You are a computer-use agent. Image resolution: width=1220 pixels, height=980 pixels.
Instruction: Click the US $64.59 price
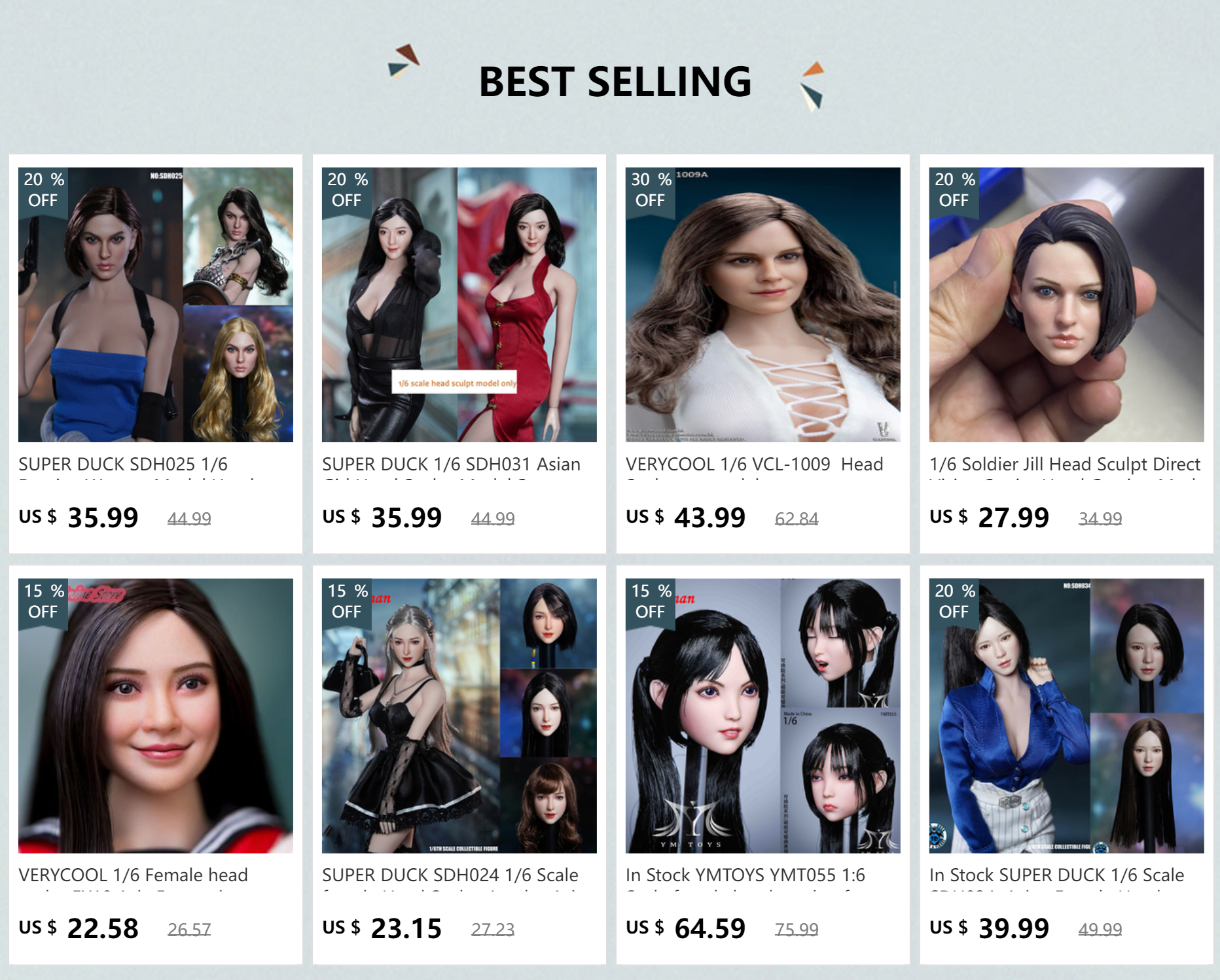[x=686, y=928]
